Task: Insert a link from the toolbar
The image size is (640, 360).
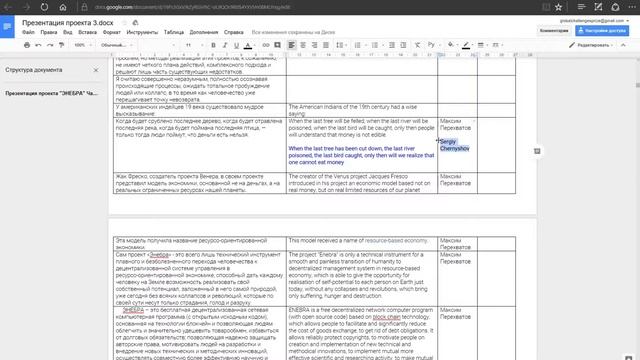Action: pyautogui.click(x=266, y=45)
